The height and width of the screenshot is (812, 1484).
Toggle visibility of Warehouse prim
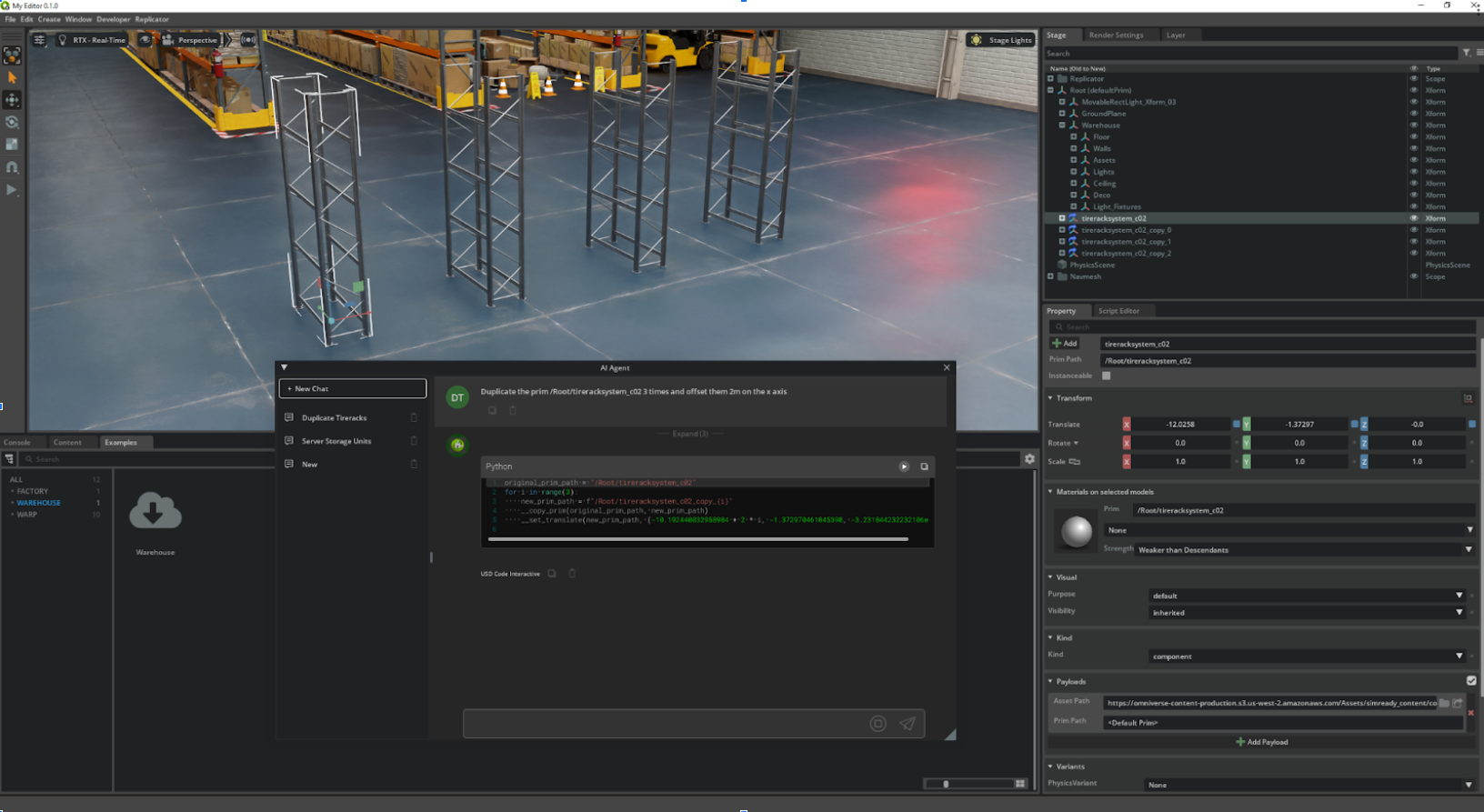click(1413, 125)
